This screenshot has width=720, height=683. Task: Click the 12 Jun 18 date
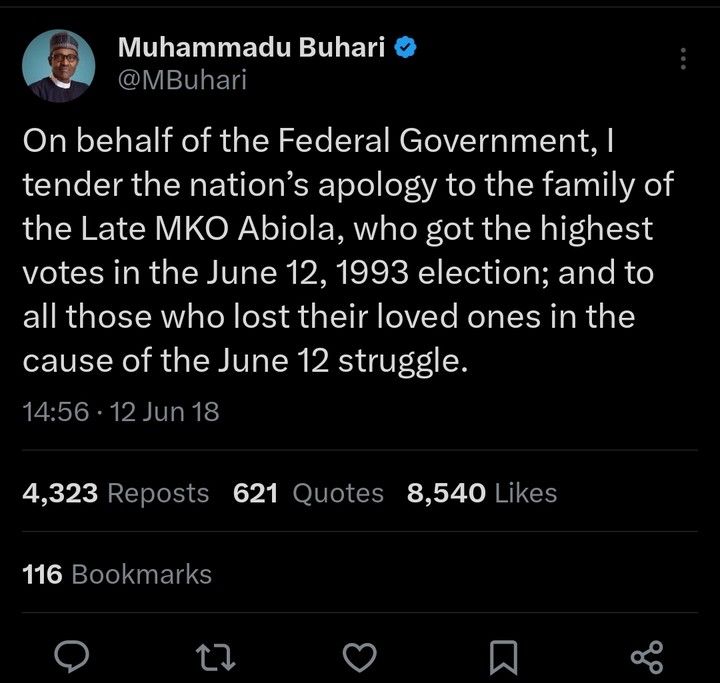tap(164, 412)
